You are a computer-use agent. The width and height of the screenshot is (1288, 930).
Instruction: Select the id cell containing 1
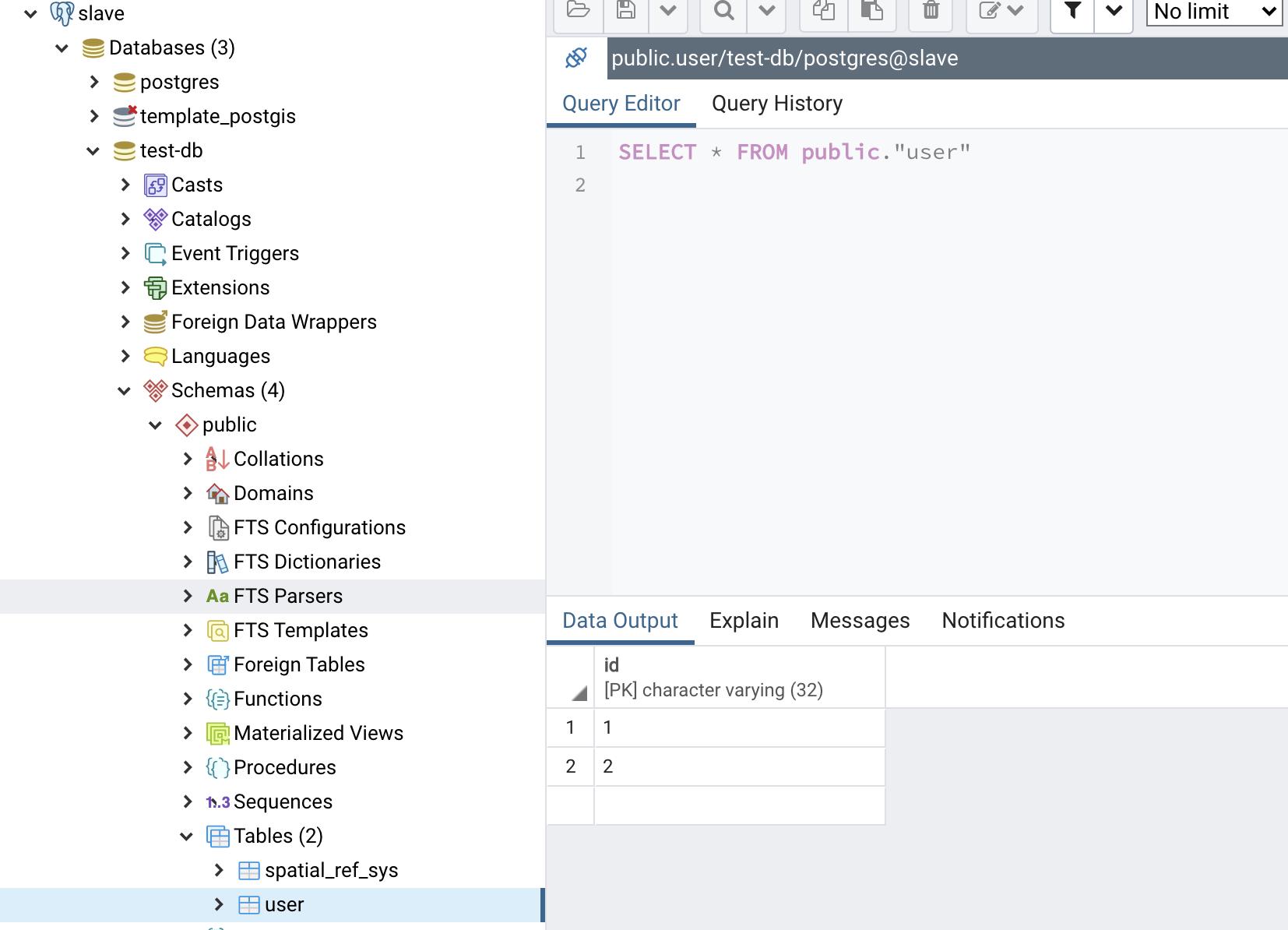tap(739, 727)
